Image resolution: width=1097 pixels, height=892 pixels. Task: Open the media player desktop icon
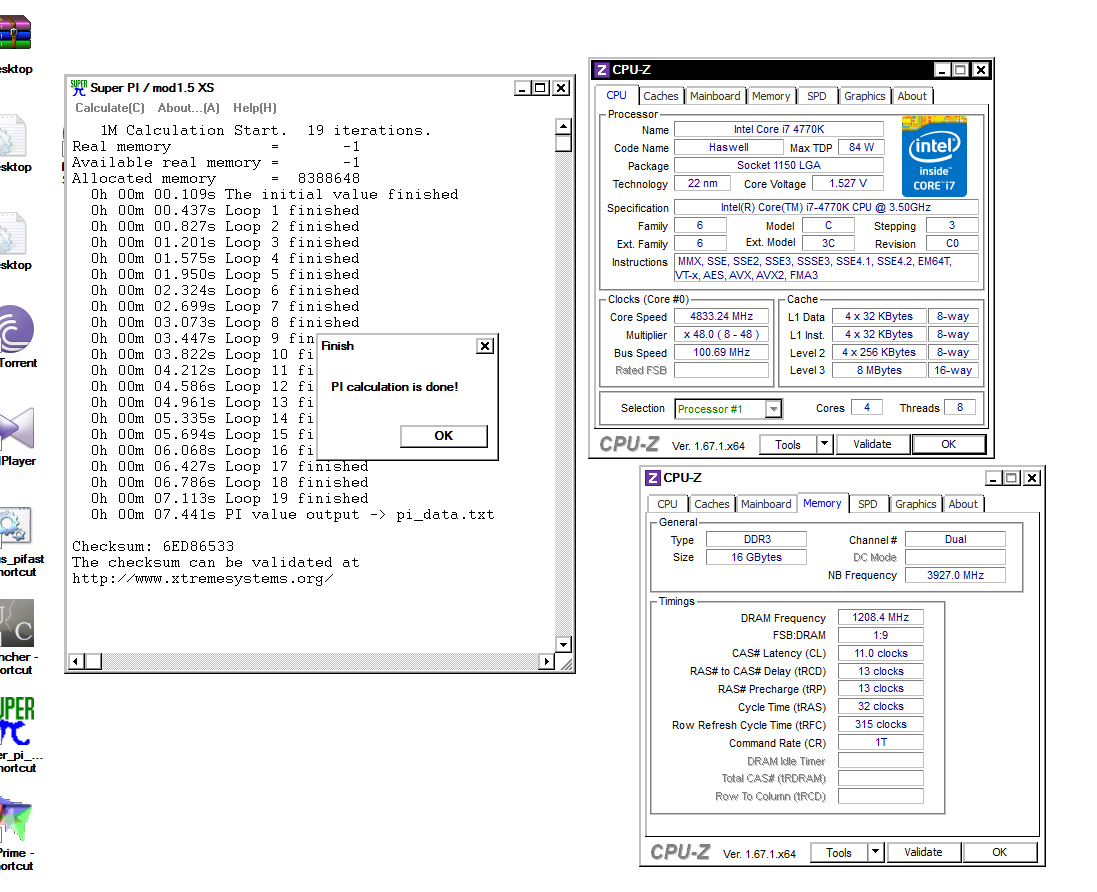[17, 427]
